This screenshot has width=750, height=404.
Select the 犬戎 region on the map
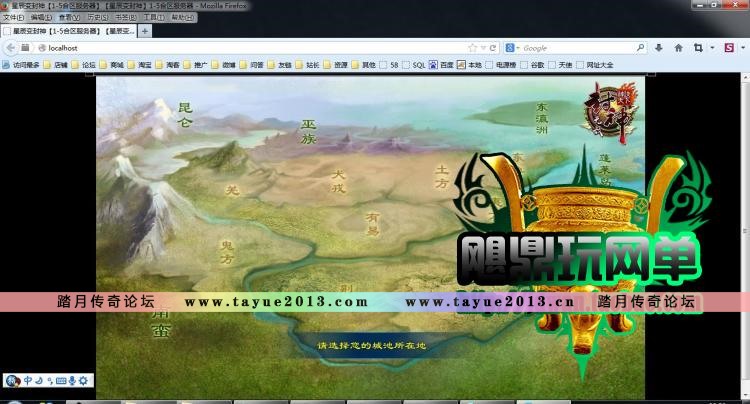pos(338,181)
